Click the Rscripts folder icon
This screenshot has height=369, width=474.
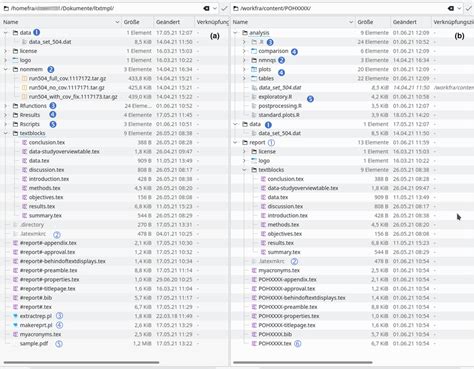15,124
